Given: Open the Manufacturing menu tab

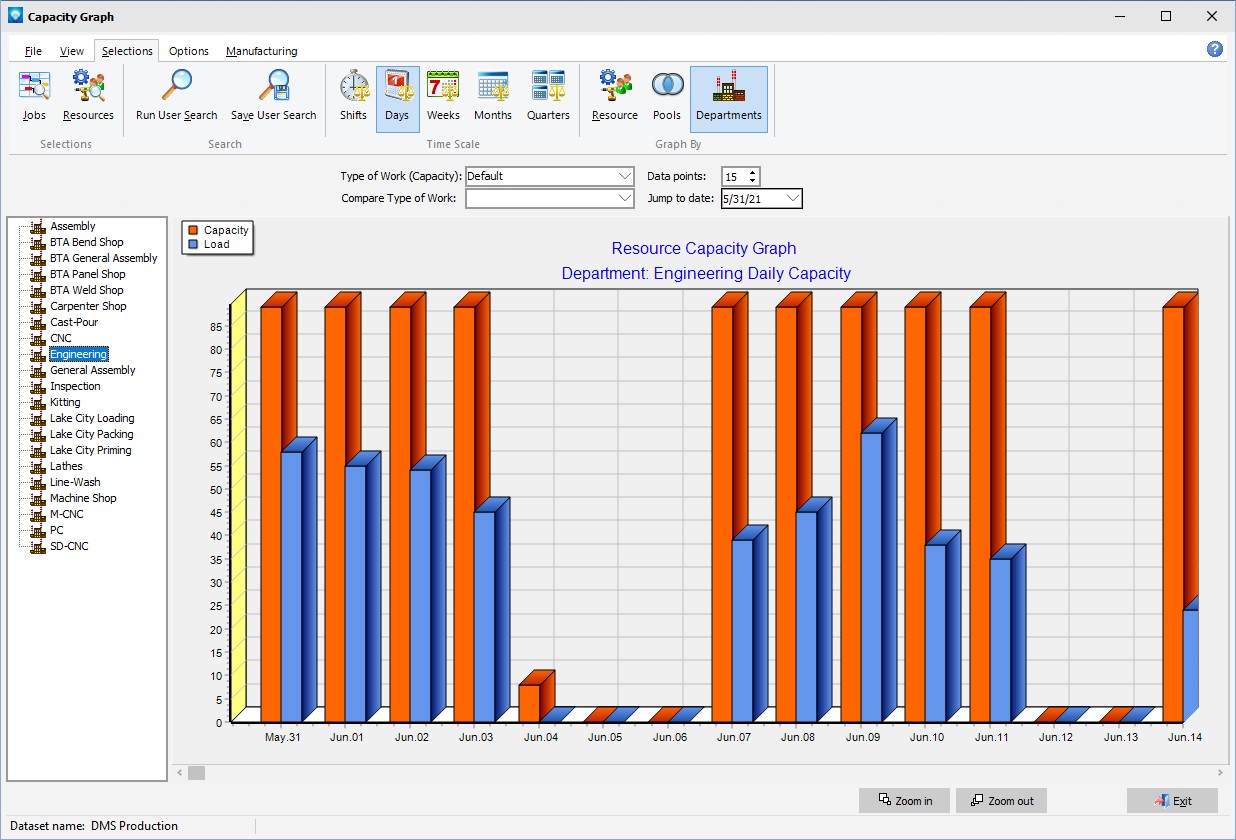Looking at the screenshot, I should (261, 51).
